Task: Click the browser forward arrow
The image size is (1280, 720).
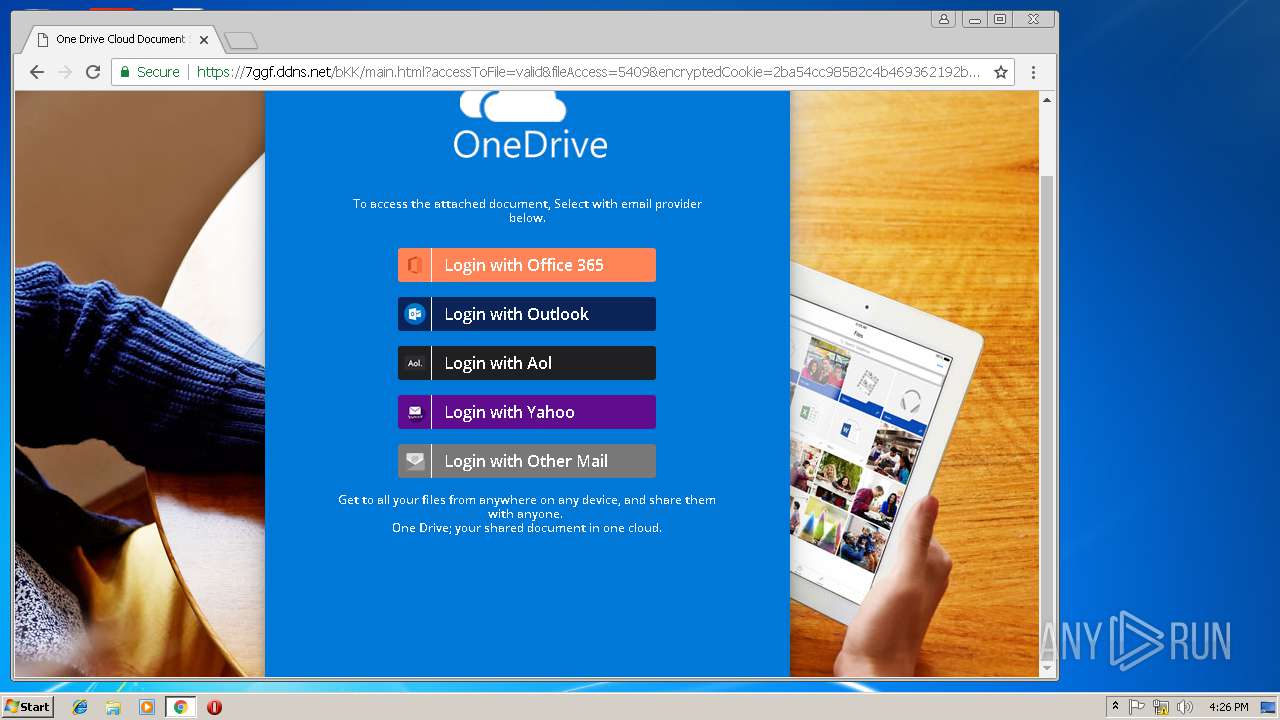Action: (x=65, y=72)
